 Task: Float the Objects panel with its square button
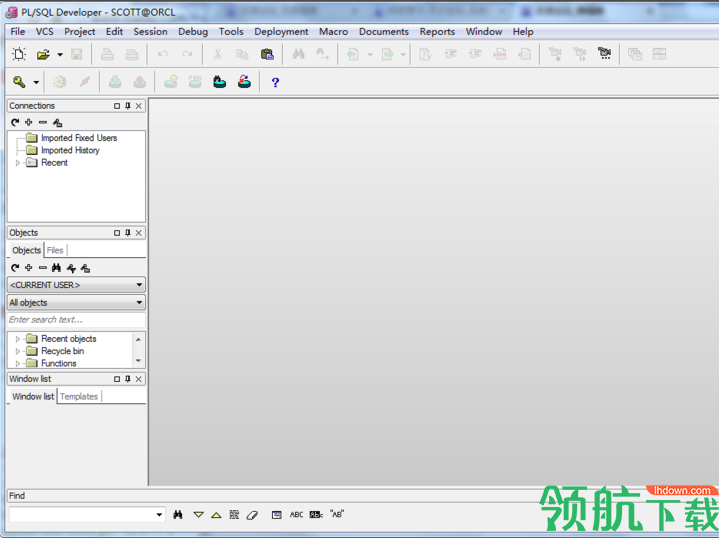(117, 233)
